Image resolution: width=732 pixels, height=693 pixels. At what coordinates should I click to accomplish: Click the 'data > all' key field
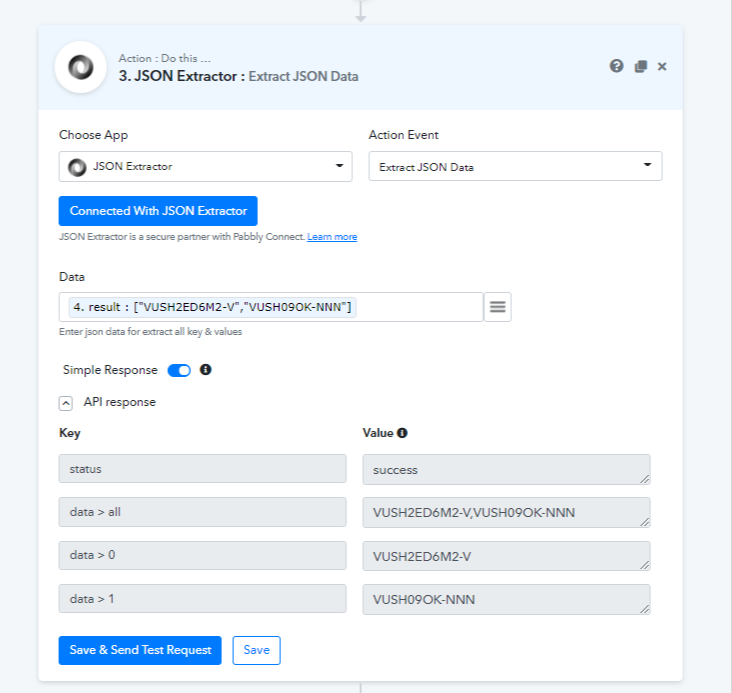pos(203,512)
